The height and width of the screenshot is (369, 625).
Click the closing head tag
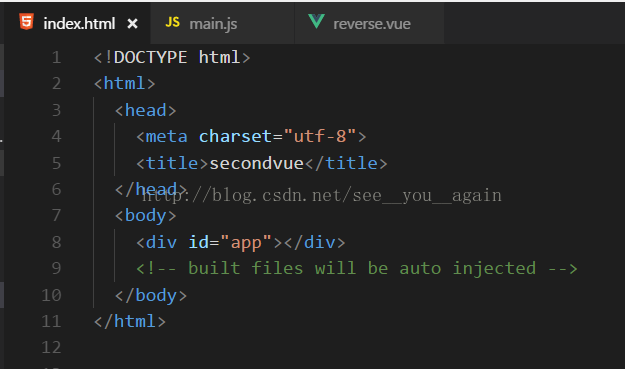pyautogui.click(x=151, y=189)
